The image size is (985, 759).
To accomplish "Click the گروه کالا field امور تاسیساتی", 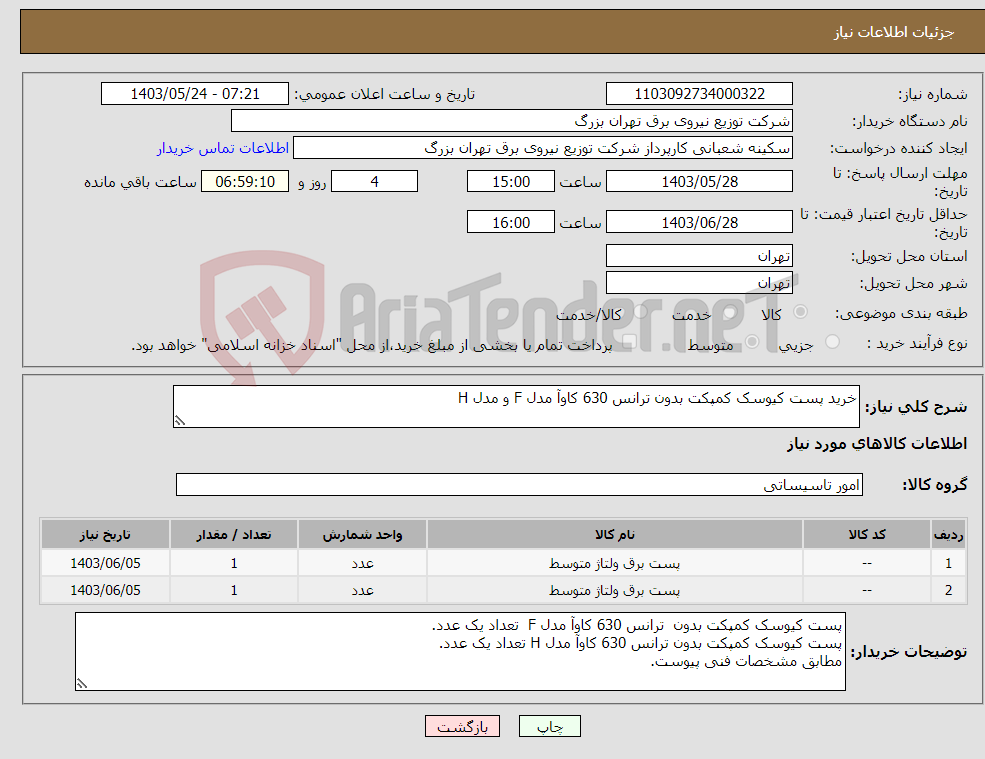I will (x=520, y=484).
